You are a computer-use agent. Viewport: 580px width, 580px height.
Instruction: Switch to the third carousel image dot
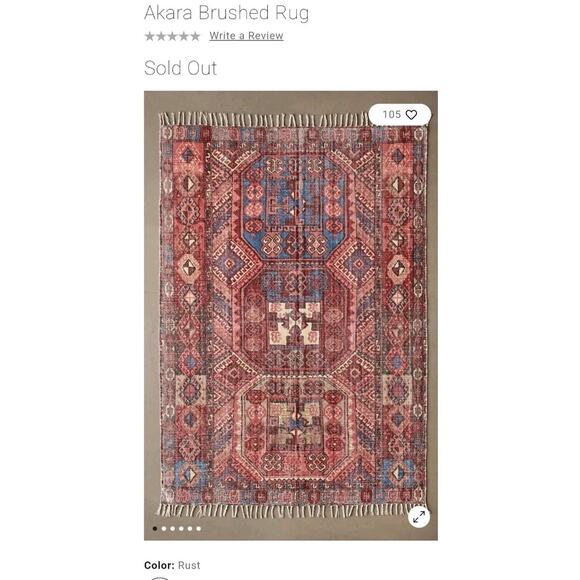pyautogui.click(x=172, y=529)
